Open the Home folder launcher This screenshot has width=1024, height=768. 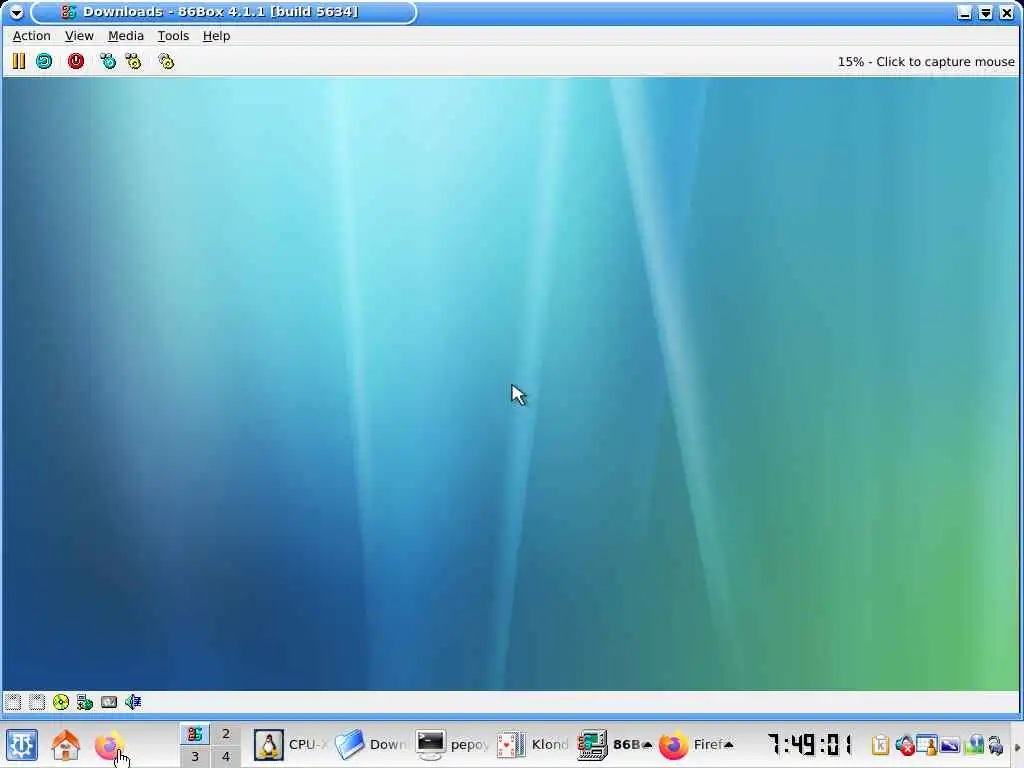(65, 745)
